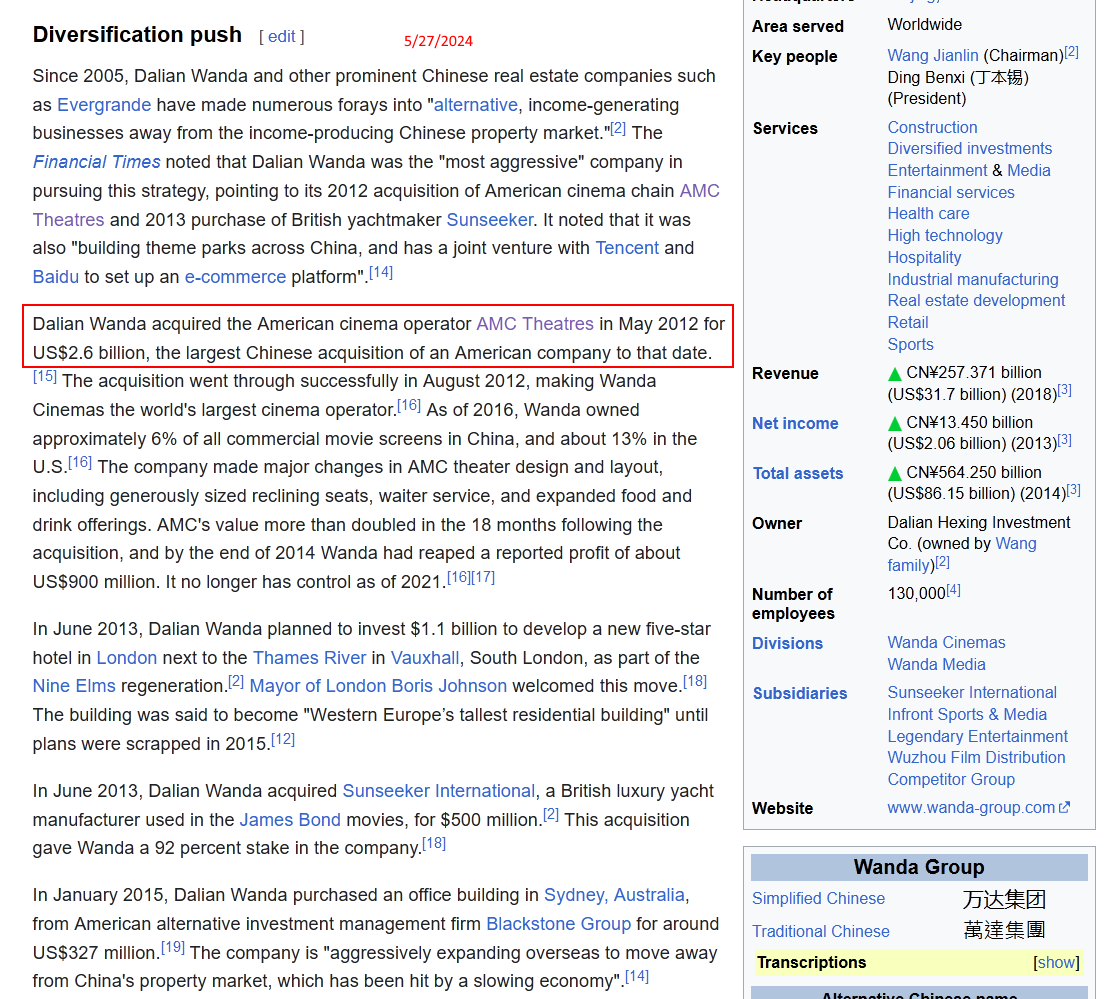This screenshot has height=999, width=1104.
Task: Jump to citation [19]
Action: [x=172, y=948]
